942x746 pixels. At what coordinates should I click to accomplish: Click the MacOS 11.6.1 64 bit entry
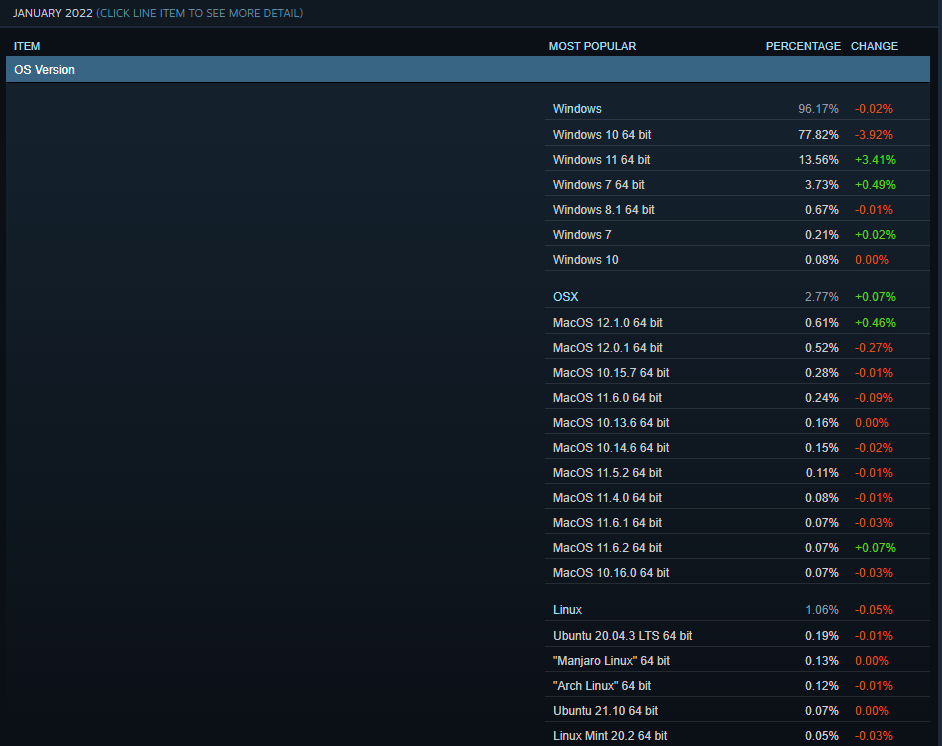pyautogui.click(x=737, y=523)
